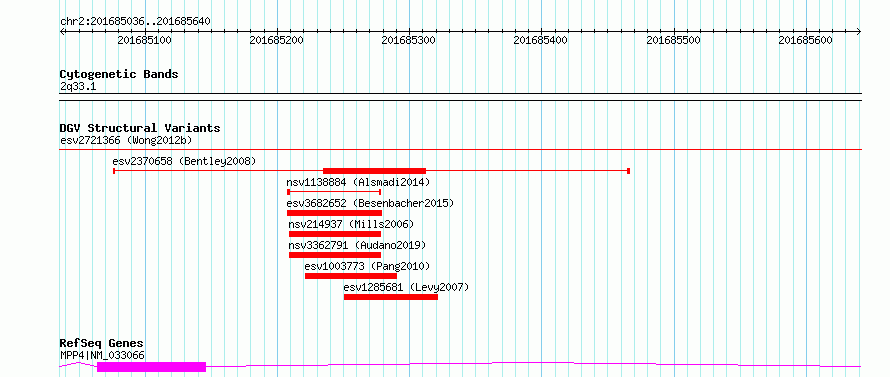This screenshot has height=377, width=890.
Task: Open the esv1003773 (Pang2010) variant bar
Action: tap(351, 276)
